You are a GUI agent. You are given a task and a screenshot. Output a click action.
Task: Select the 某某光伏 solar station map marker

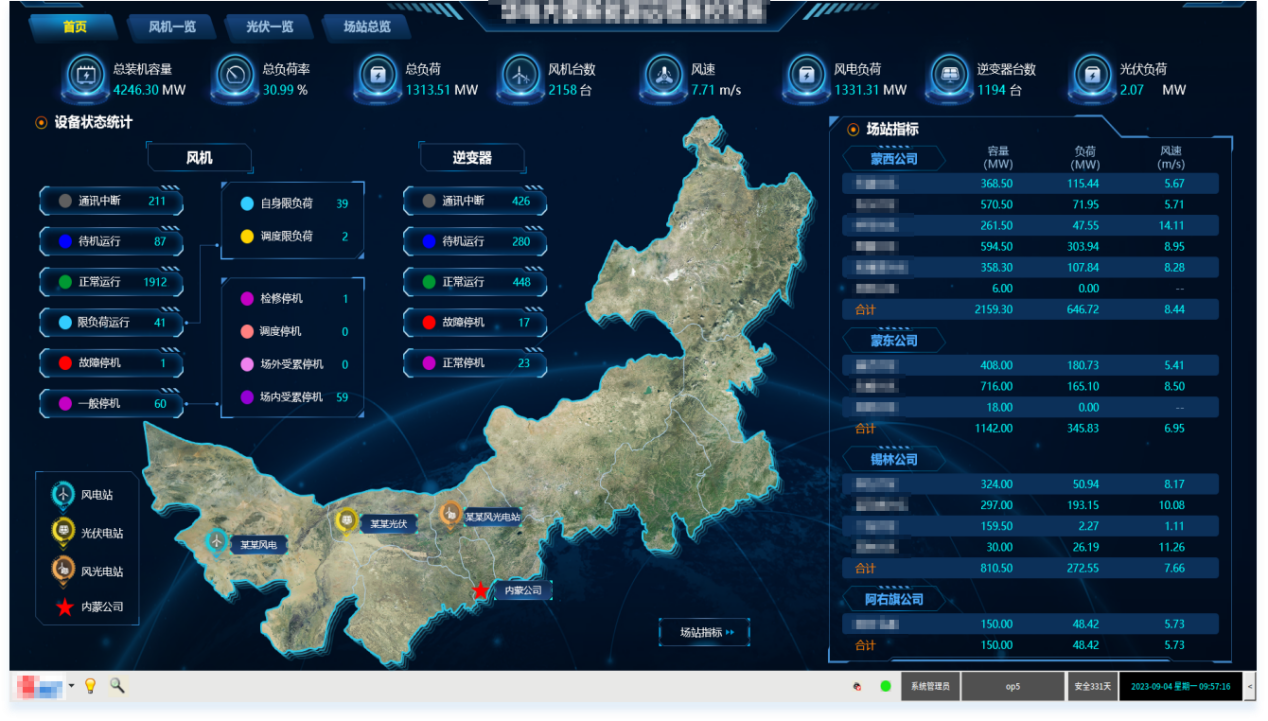[347, 520]
